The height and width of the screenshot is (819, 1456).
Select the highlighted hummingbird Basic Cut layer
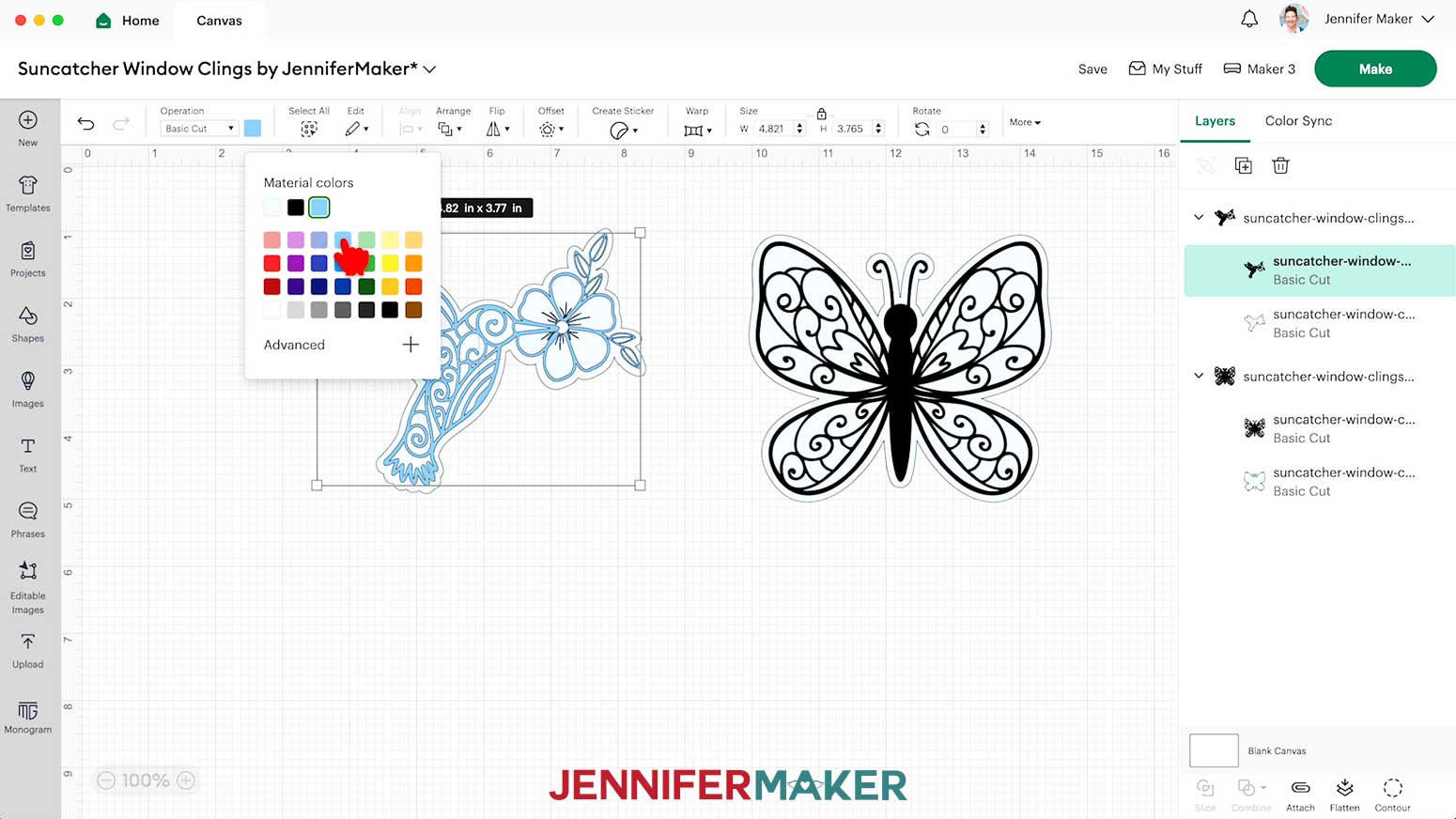(x=1319, y=270)
